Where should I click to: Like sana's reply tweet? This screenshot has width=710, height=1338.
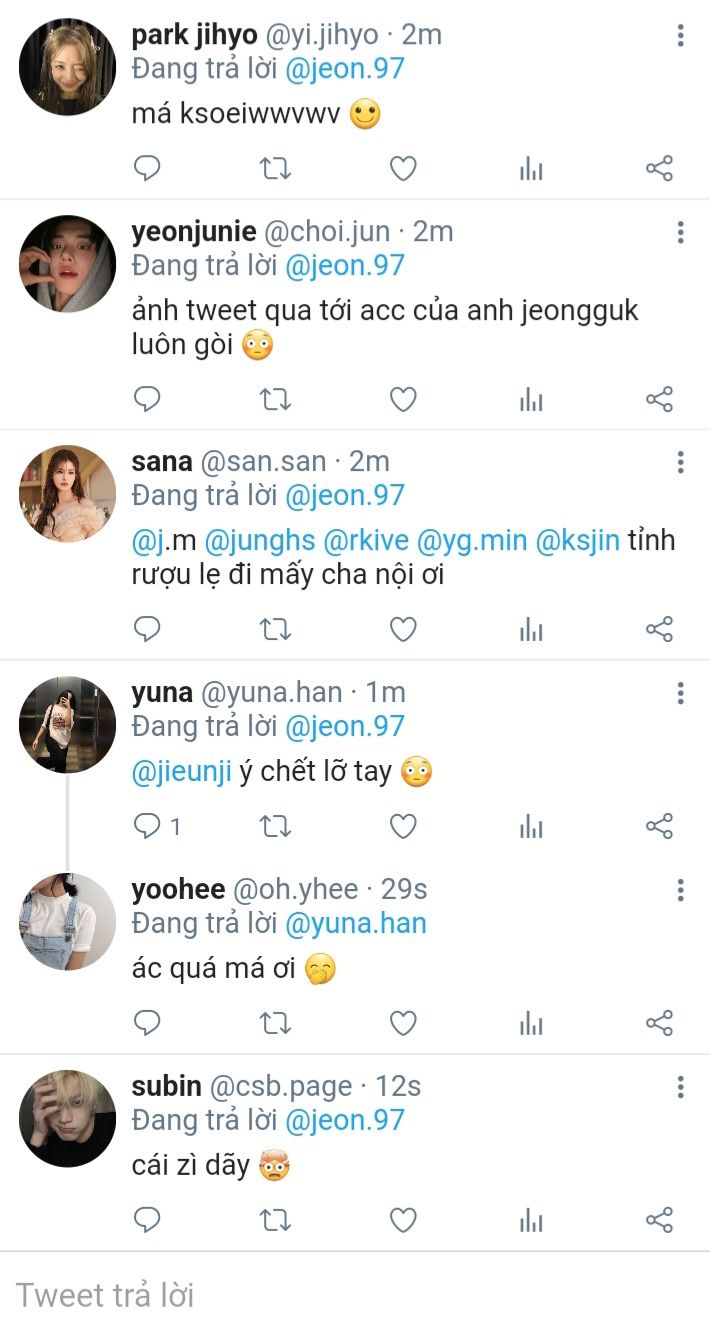402,629
